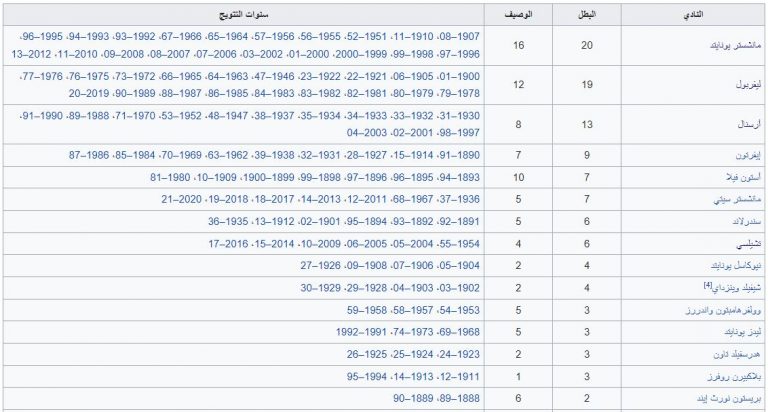
Task: Open the 1980–81 season link for Aston Villa
Action: pyautogui.click(x=170, y=177)
